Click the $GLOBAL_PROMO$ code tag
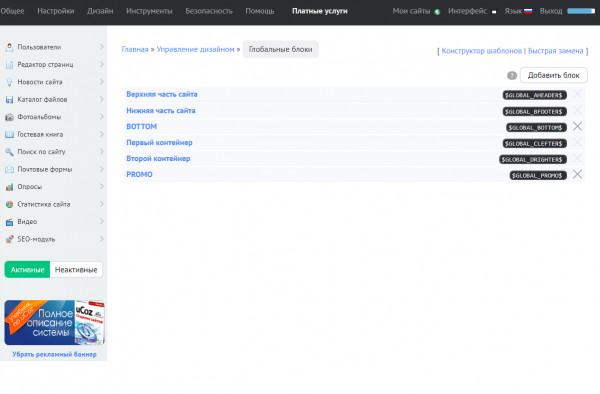600x394 pixels. tap(538, 176)
